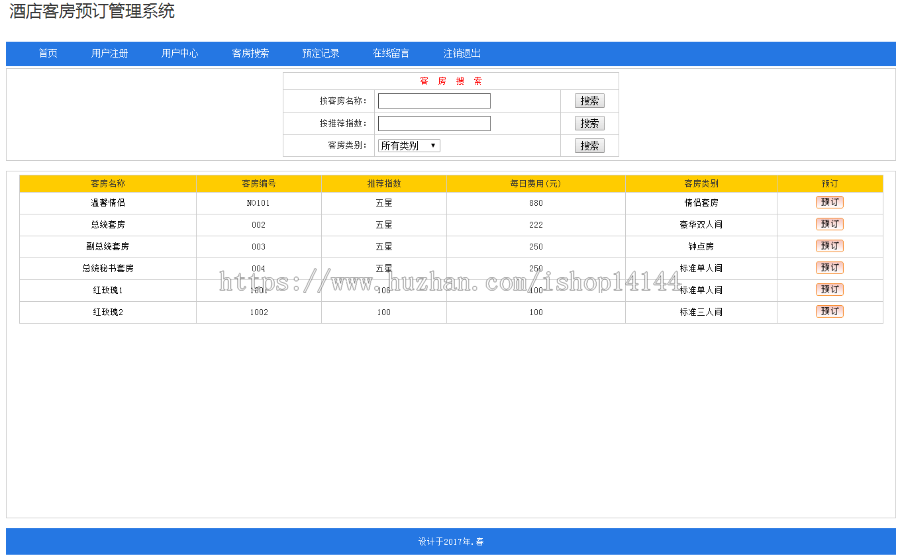Select the 红玫瑰1 room name cell

click(x=108, y=290)
